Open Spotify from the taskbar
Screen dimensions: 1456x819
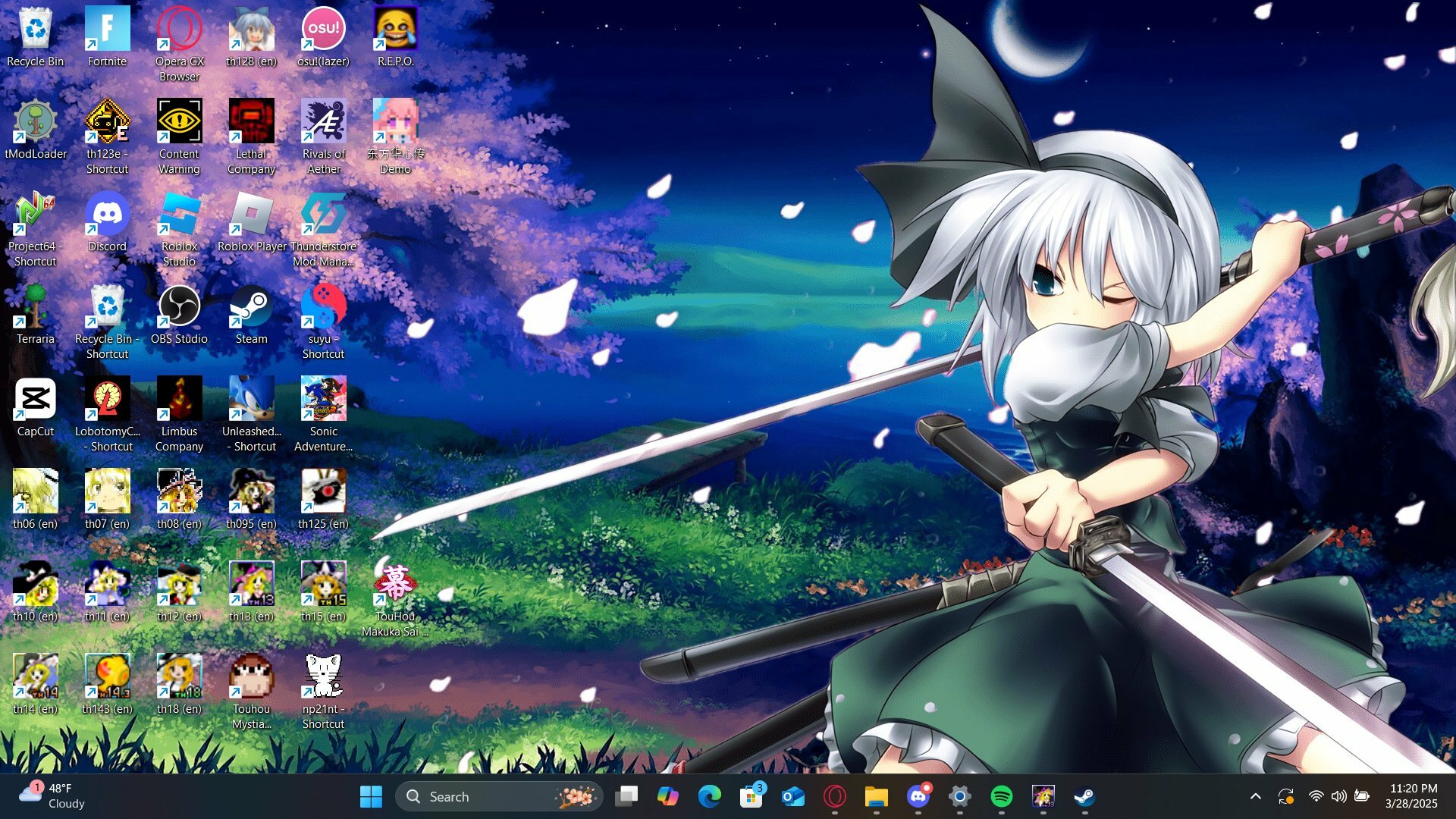[1002, 796]
